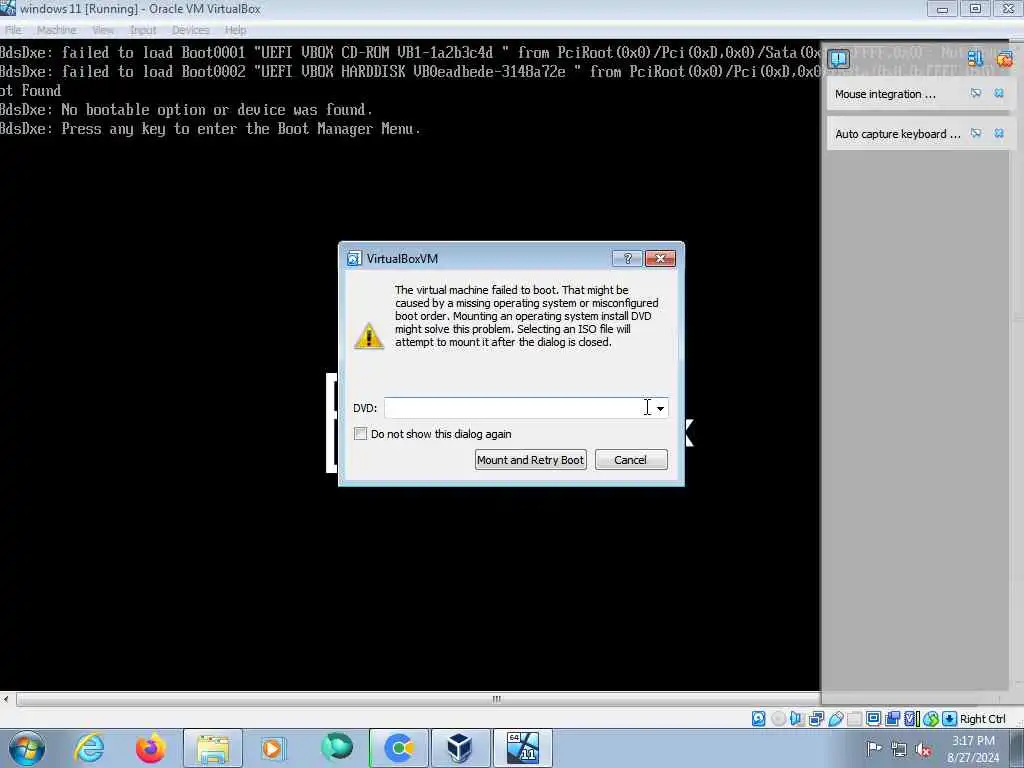Expand the Mouse integration notification text
The height and width of the screenshot is (768, 1024).
[885, 94]
